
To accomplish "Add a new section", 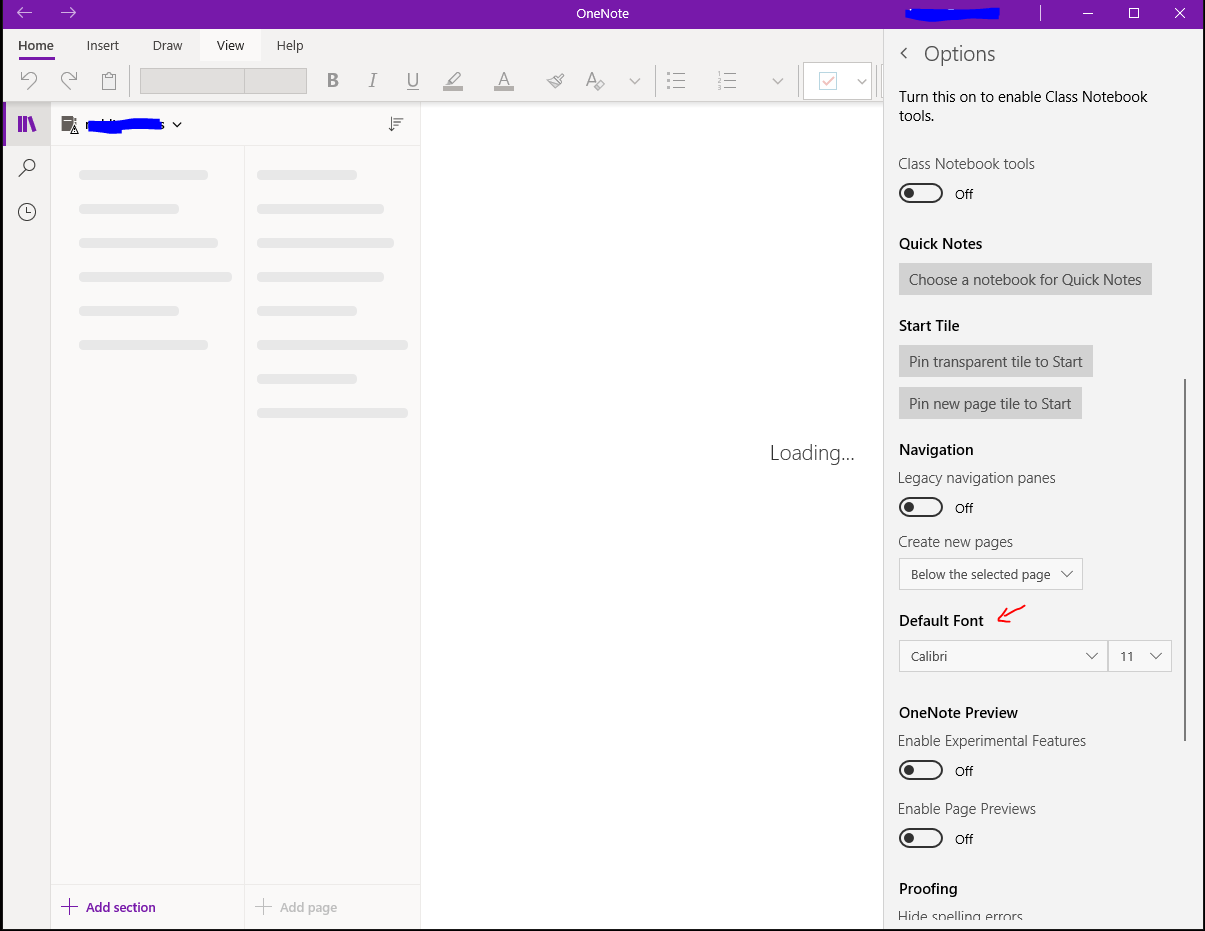I will click(x=107, y=906).
